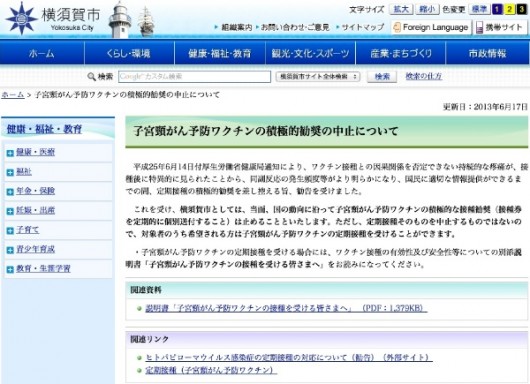Image resolution: width=530 pixels, height=384 pixels.
Task: Open ヒトパピローマウイルス感染症 external site link
Action: pyautogui.click(x=289, y=357)
